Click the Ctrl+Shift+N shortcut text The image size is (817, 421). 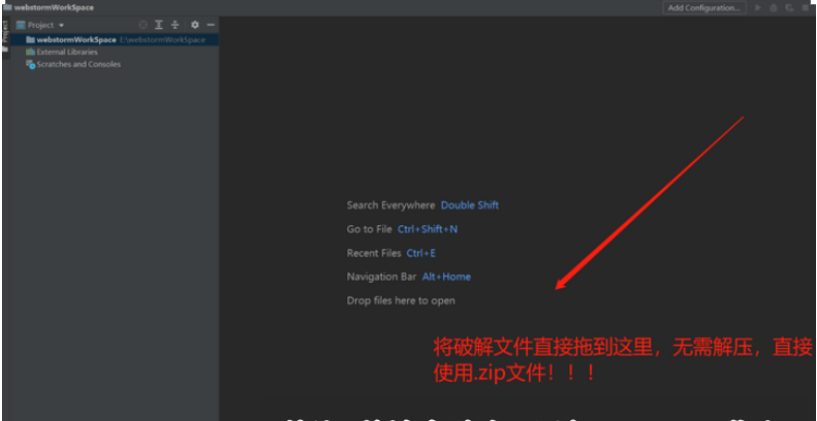tap(428, 229)
